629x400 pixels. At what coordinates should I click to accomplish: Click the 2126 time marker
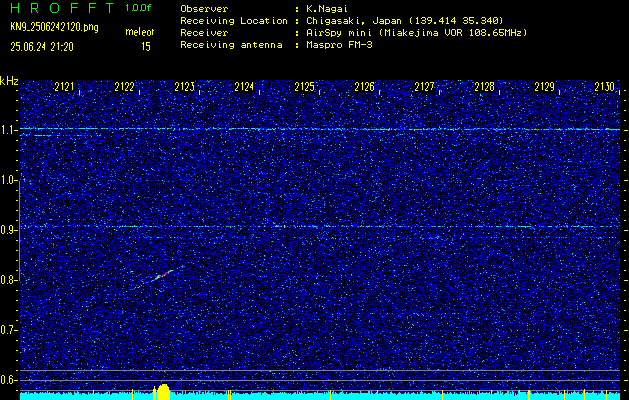(365, 87)
